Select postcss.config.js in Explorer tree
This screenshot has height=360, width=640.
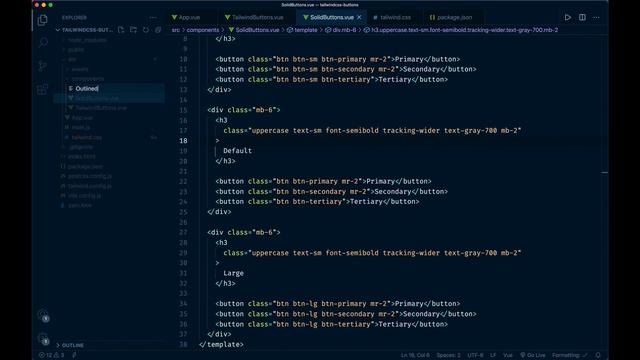tap(89, 176)
